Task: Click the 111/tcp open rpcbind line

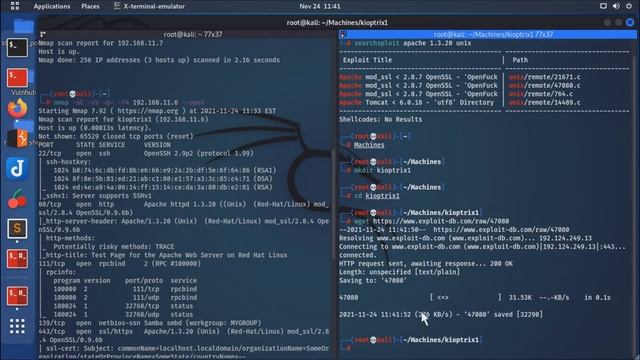Action: tap(120, 263)
